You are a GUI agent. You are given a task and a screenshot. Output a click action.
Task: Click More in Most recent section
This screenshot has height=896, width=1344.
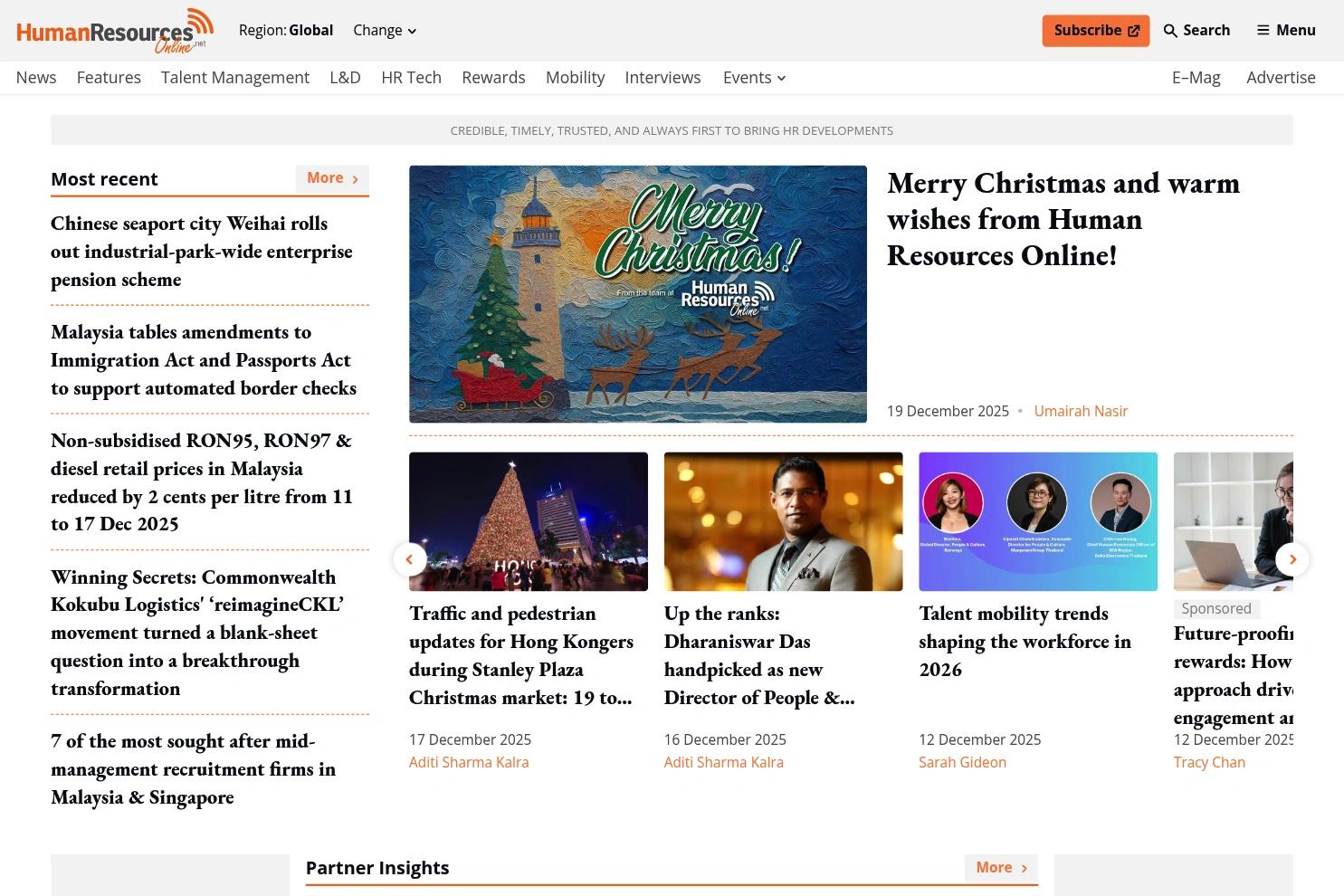(x=332, y=178)
